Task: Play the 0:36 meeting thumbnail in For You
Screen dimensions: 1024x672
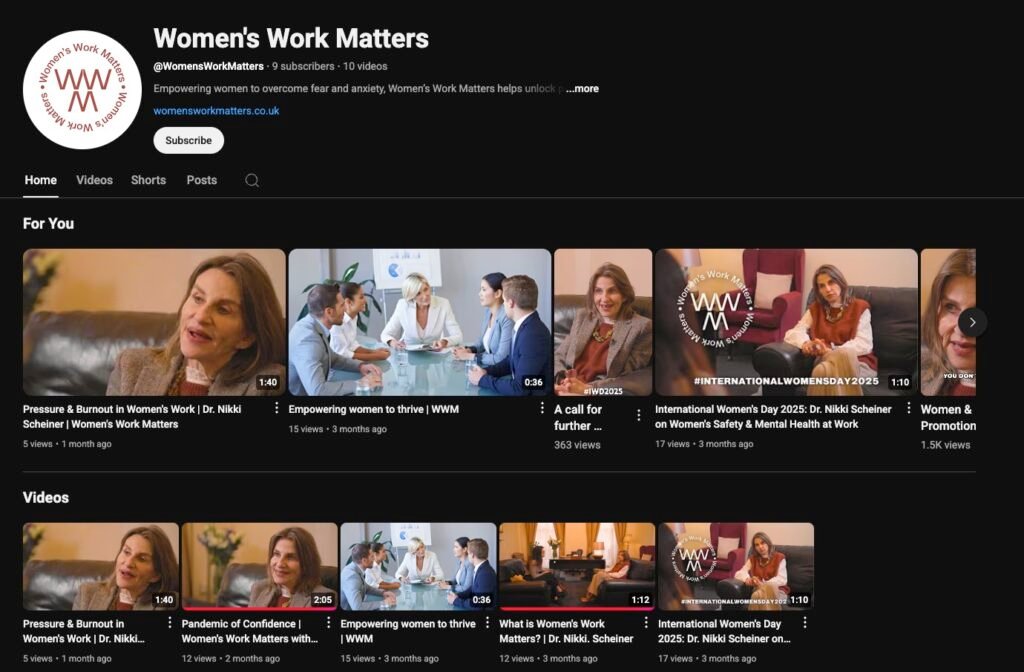Action: (420, 322)
